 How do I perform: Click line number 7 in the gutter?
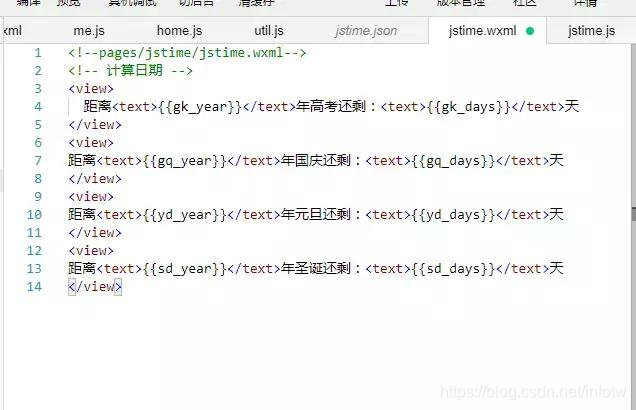pyautogui.click(x=38, y=161)
